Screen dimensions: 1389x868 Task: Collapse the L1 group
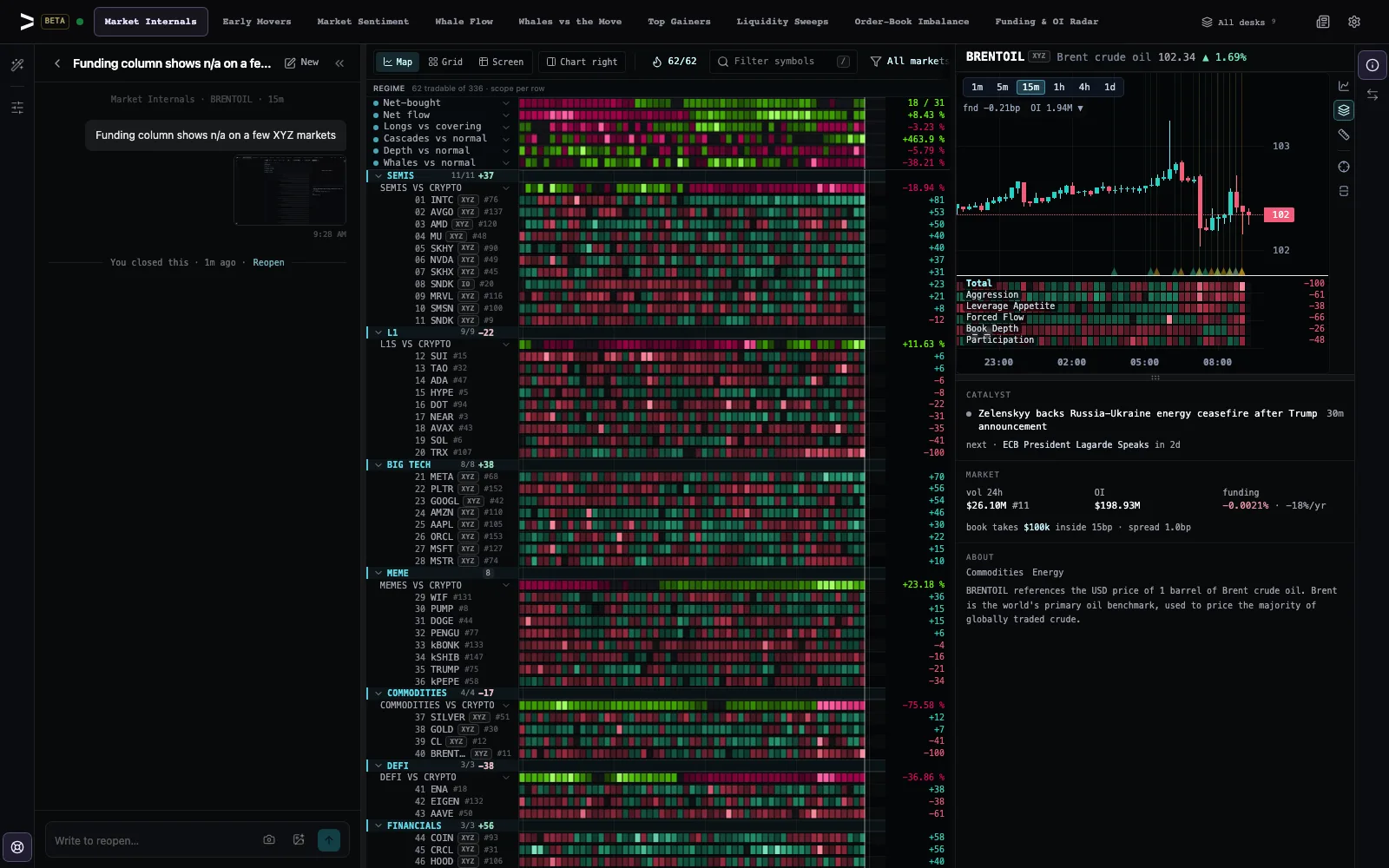[x=379, y=332]
